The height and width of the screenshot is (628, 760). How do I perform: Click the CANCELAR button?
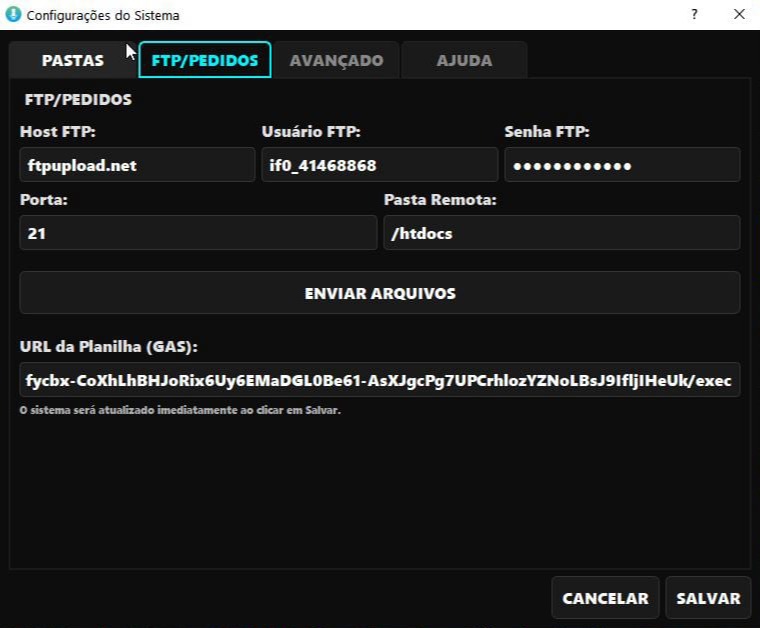605,598
